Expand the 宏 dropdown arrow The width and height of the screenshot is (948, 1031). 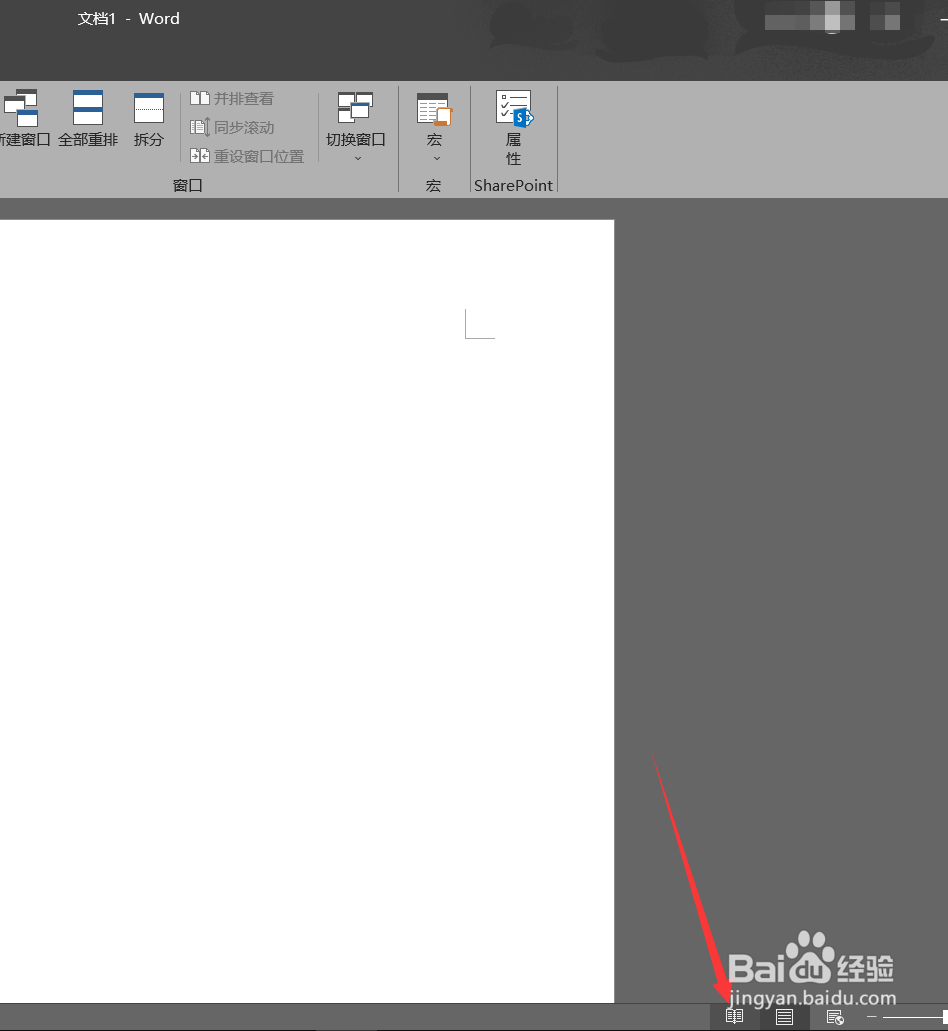pyautogui.click(x=437, y=158)
